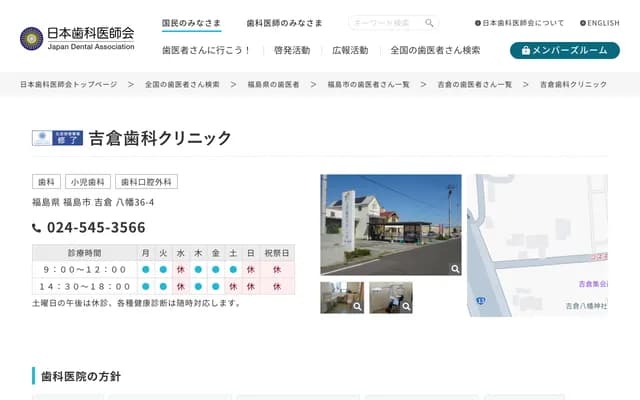
Task: Click the 祝祭日 column header
Action: pyautogui.click(x=277, y=253)
